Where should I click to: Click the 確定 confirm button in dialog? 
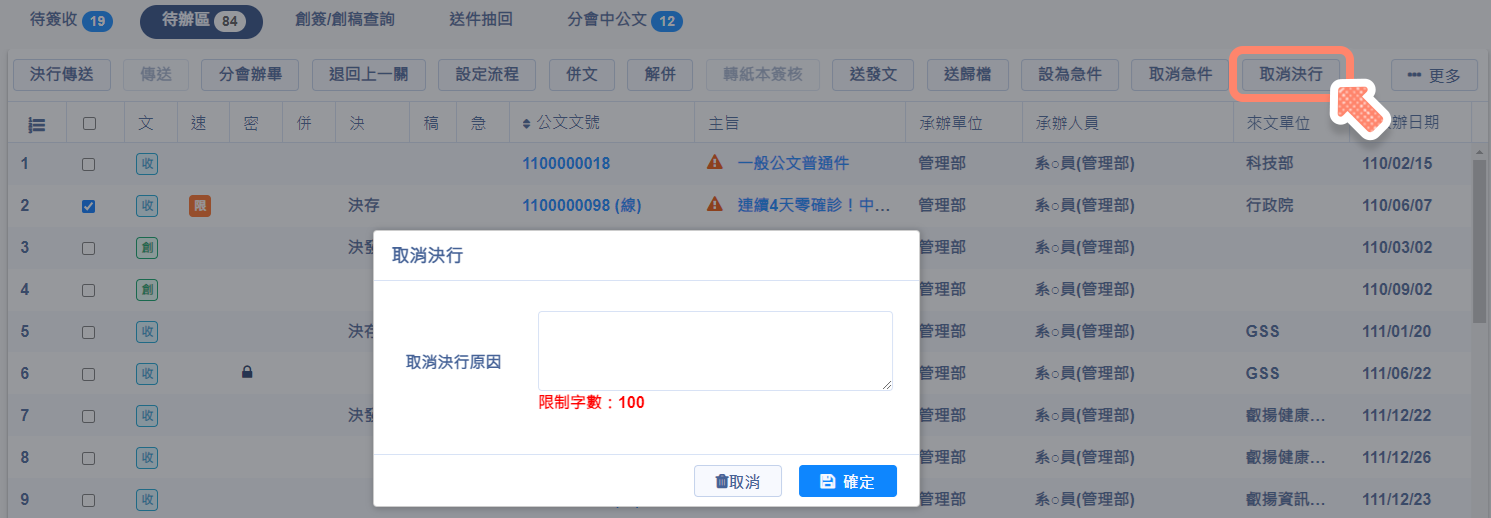(x=847, y=481)
